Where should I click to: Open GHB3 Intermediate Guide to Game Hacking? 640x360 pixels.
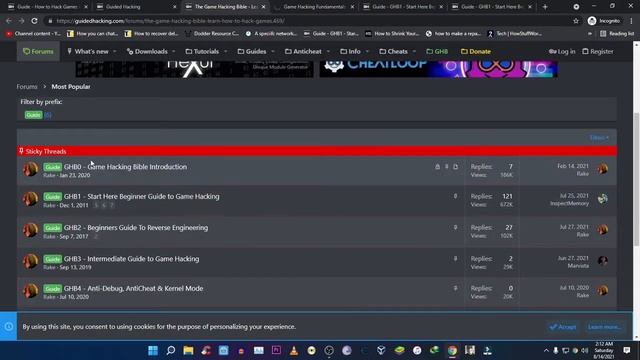click(131, 258)
